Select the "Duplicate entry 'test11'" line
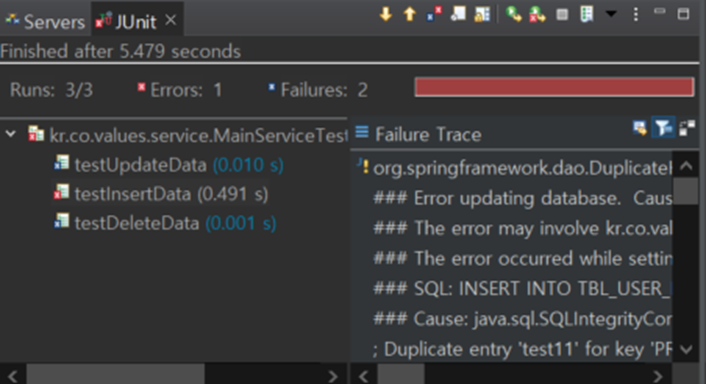The width and height of the screenshot is (706, 384). pyautogui.click(x=522, y=349)
